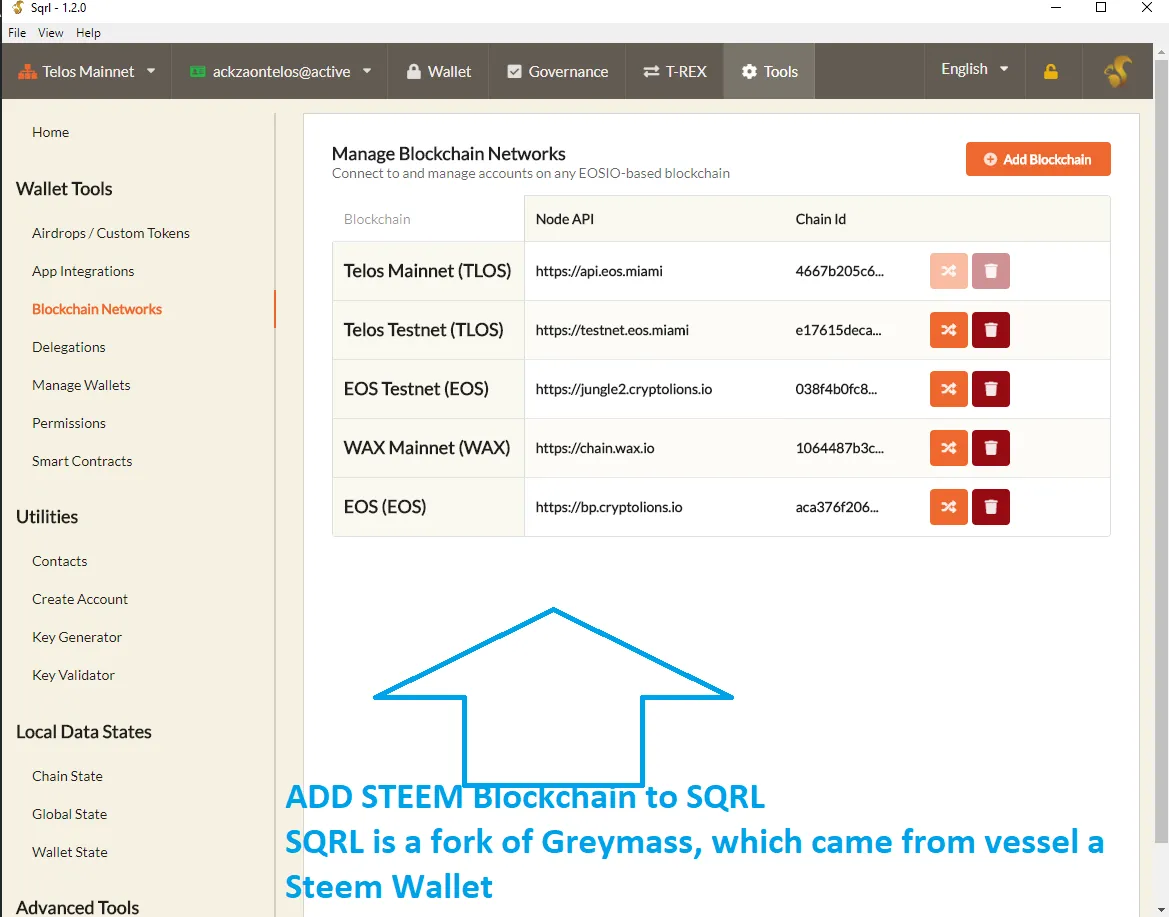Viewport: 1169px width, 917px height.
Task: Click https://chain.wax.io node API
Action: (595, 447)
